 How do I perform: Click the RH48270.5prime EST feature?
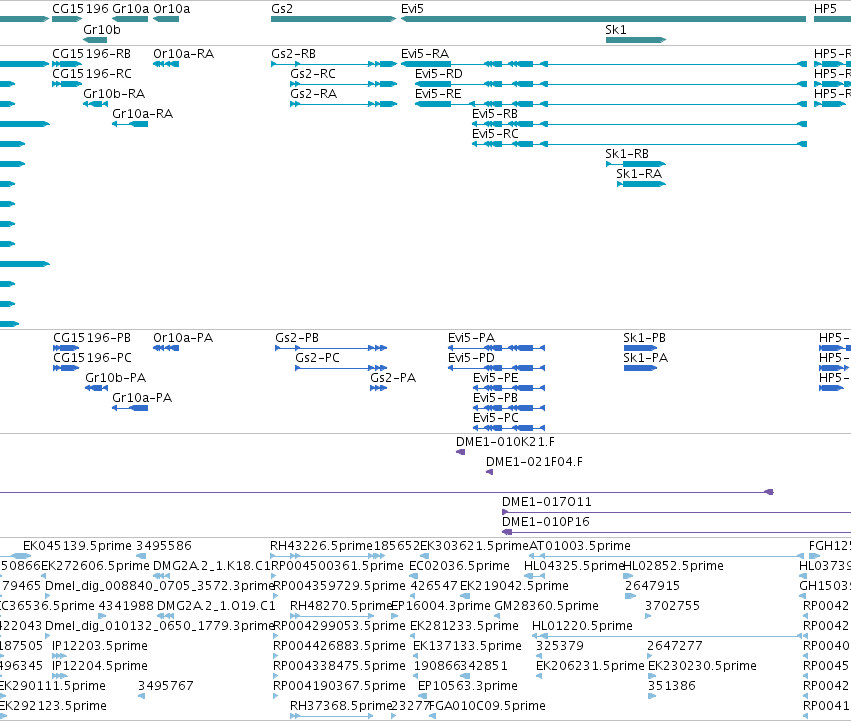pos(332,616)
